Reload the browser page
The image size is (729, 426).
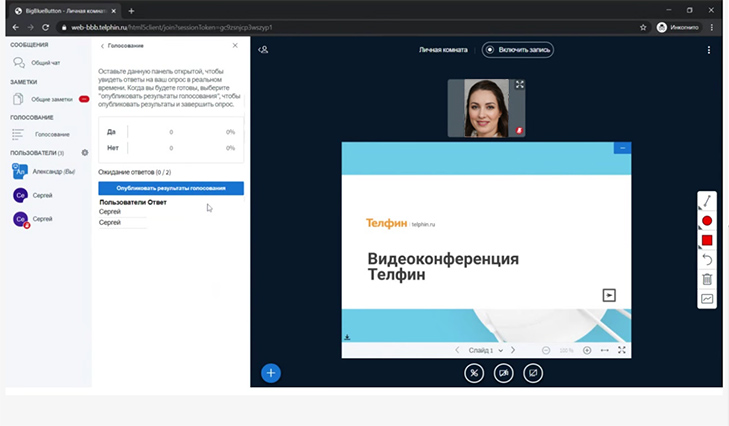[x=46, y=27]
